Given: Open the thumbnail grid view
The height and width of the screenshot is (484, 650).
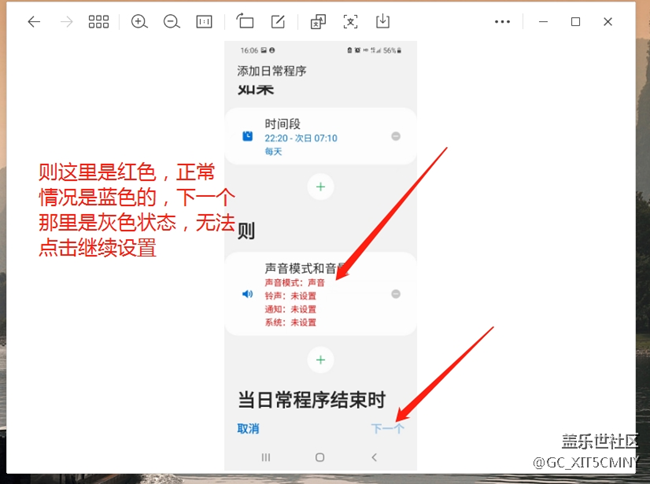Looking at the screenshot, I should tap(99, 22).
